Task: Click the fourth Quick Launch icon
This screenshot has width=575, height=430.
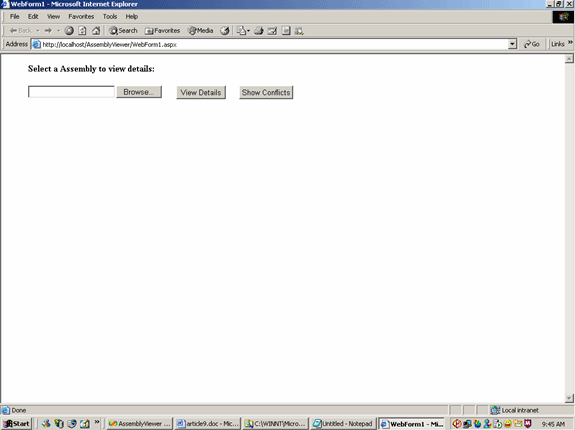Action: click(85, 424)
